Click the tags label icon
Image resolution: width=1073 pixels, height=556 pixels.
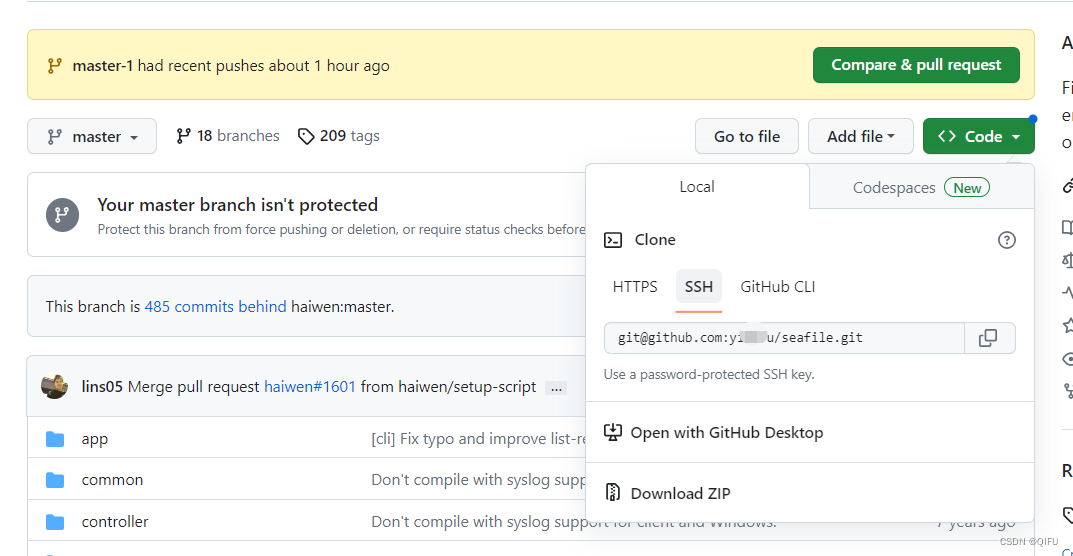click(306, 136)
